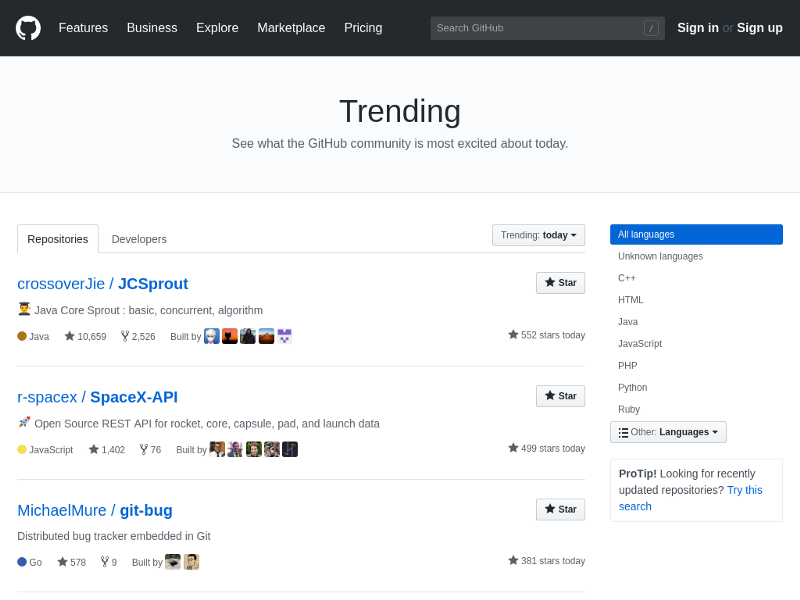This screenshot has width=800, height=600.
Task: Open Business in the top navigation
Action: pos(152,28)
